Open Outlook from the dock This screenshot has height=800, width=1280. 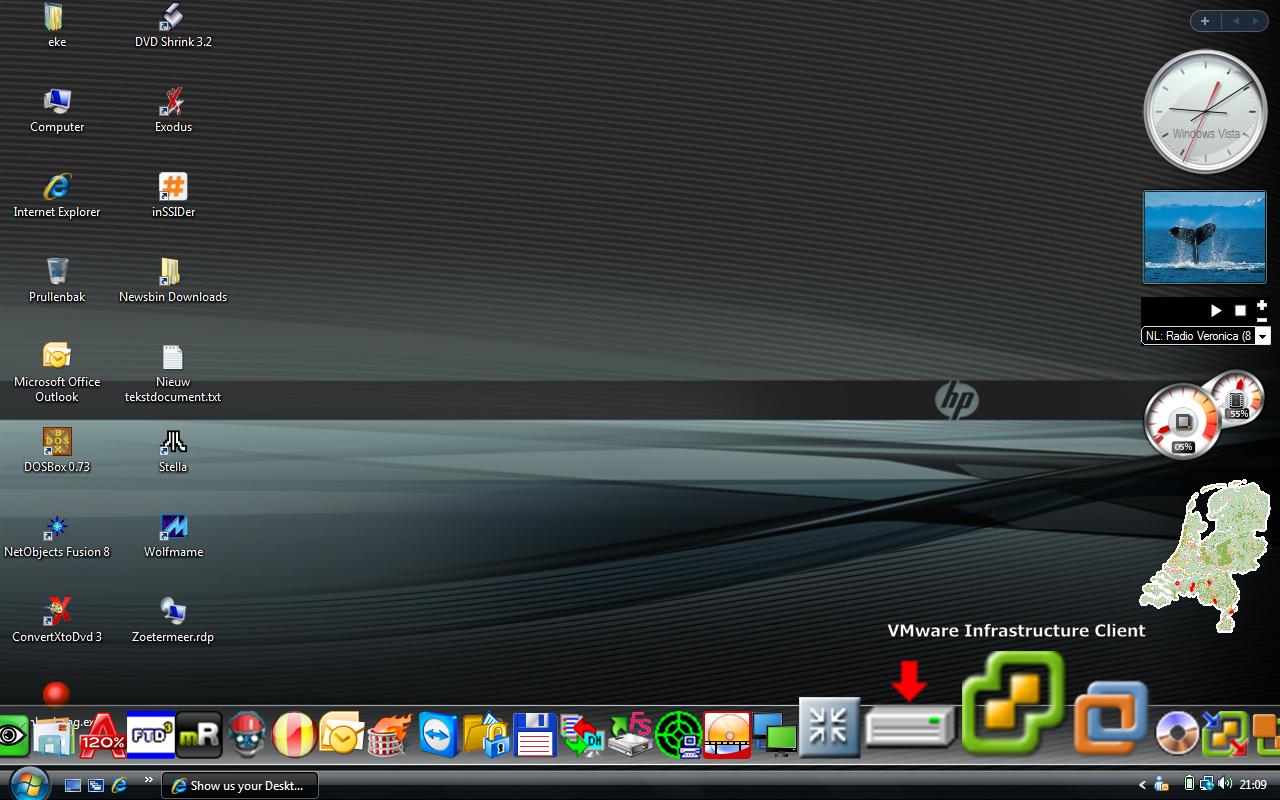pos(342,735)
